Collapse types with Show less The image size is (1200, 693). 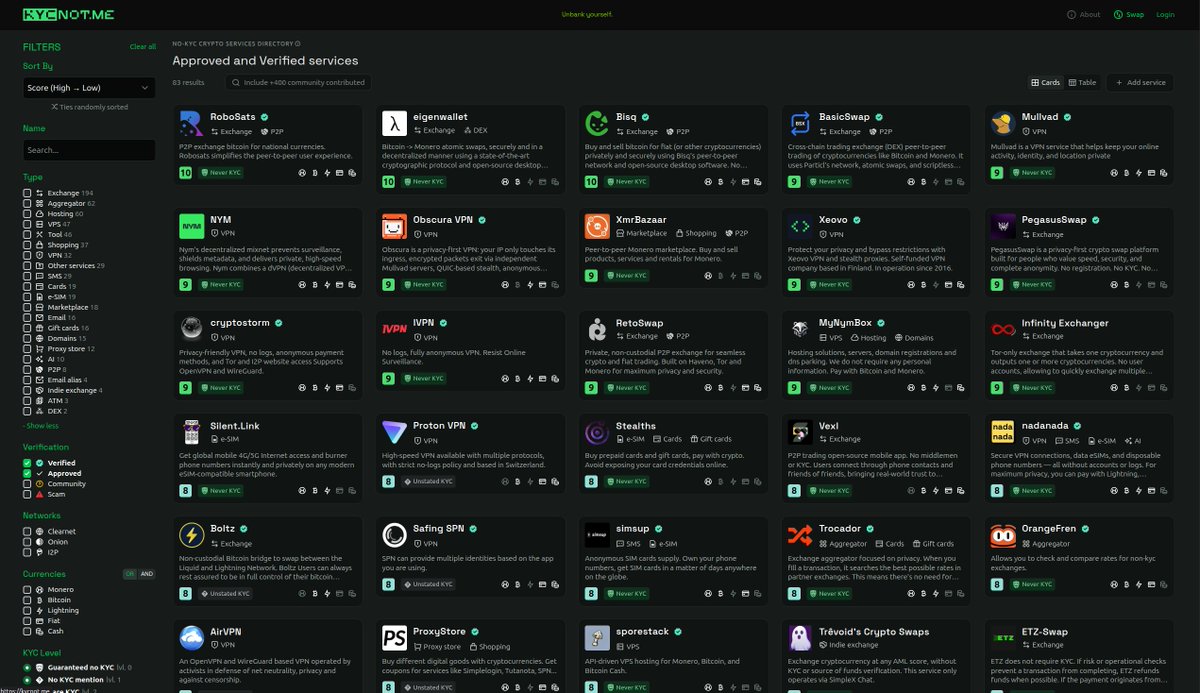click(41, 426)
